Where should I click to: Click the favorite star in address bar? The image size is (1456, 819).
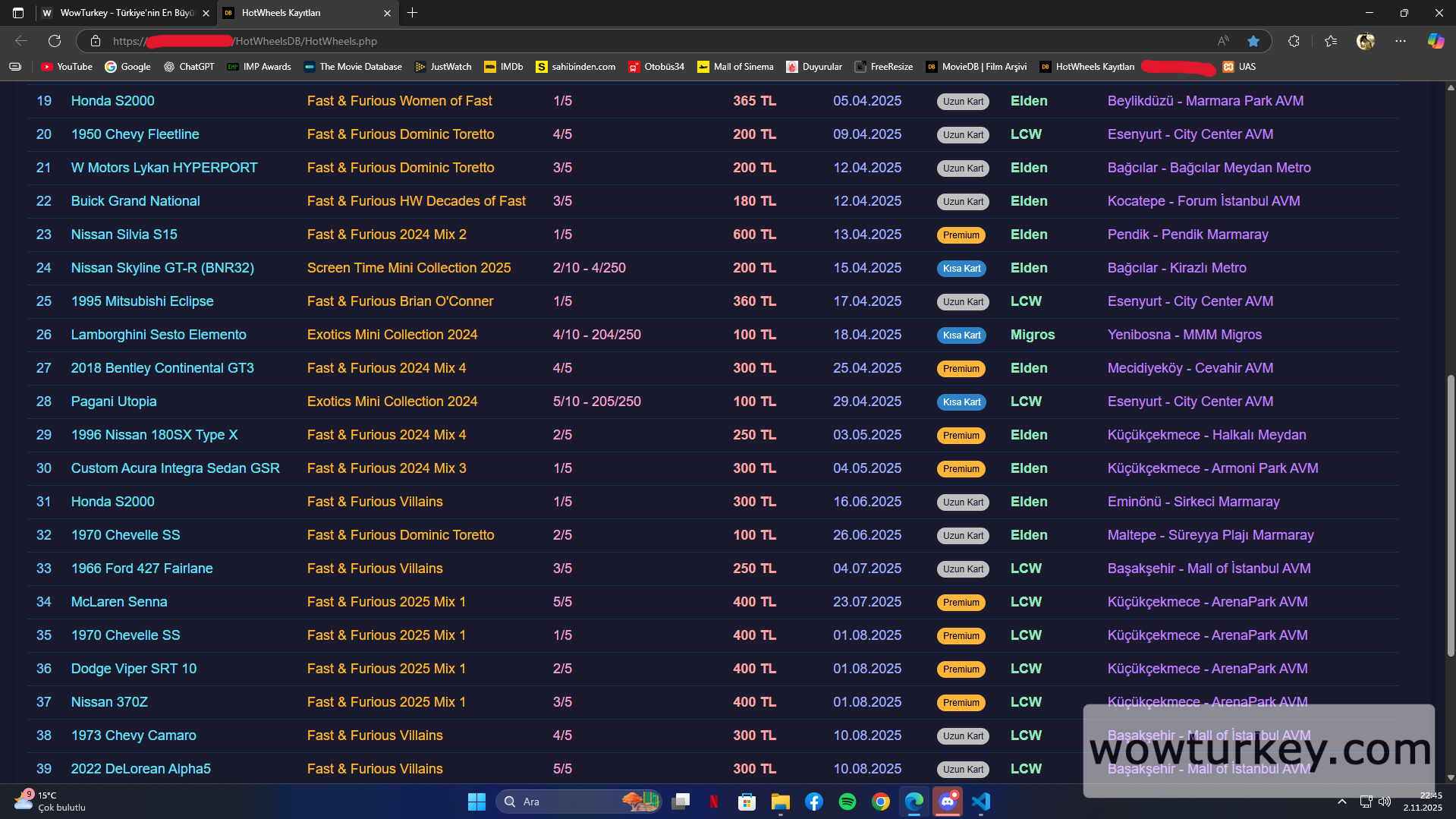[x=1253, y=41]
